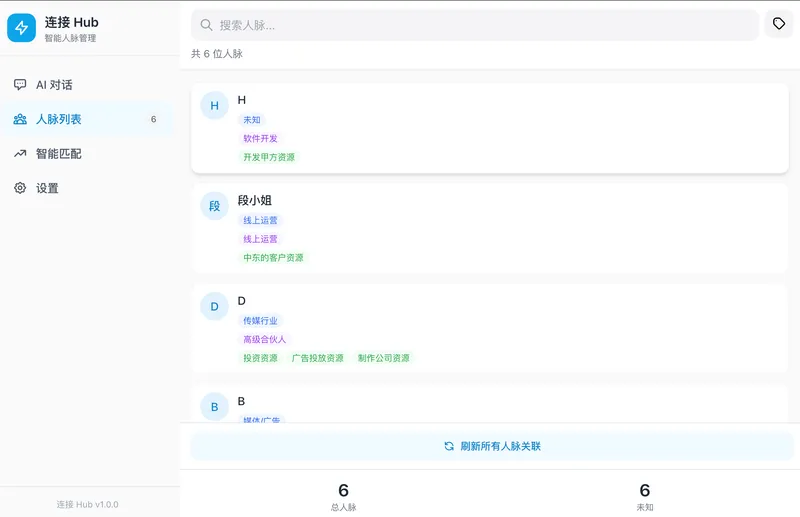Click the 制作公司资源 tag
Viewport: 800px width, 517px height.
pos(384,358)
